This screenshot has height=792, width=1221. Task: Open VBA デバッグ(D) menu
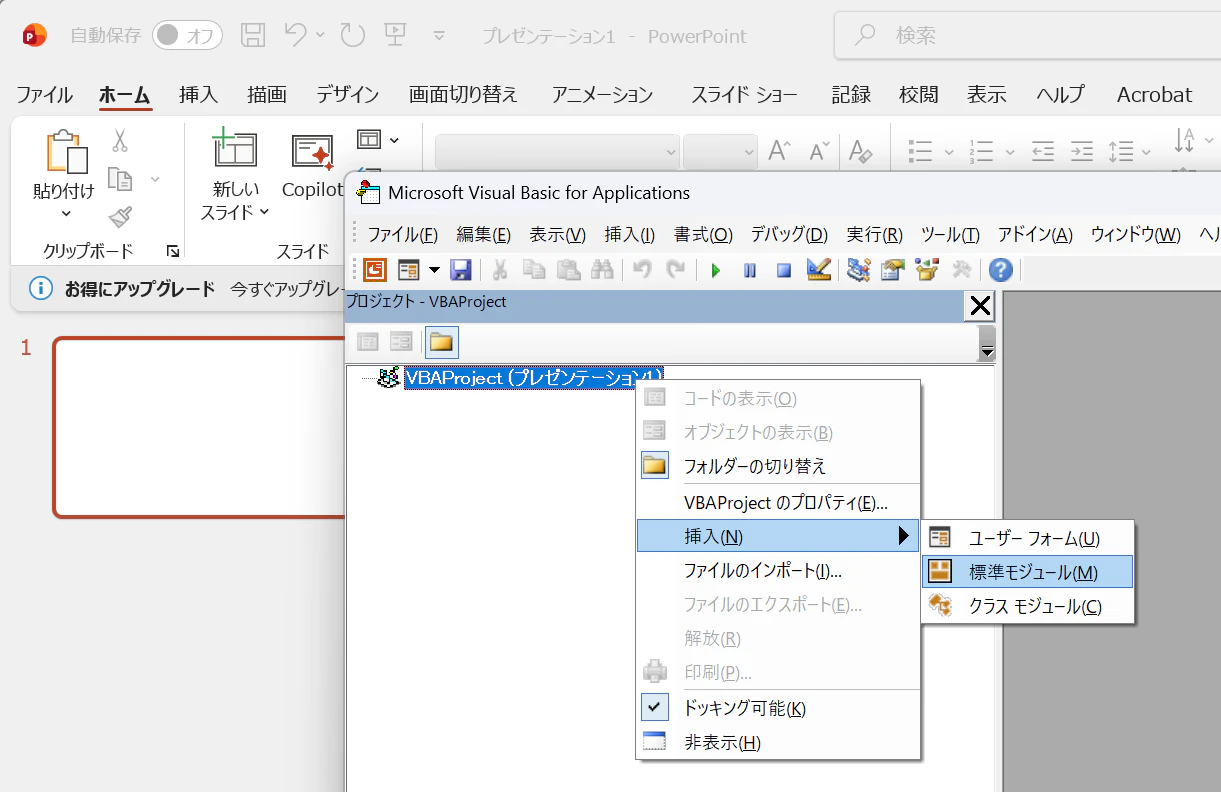(x=790, y=235)
